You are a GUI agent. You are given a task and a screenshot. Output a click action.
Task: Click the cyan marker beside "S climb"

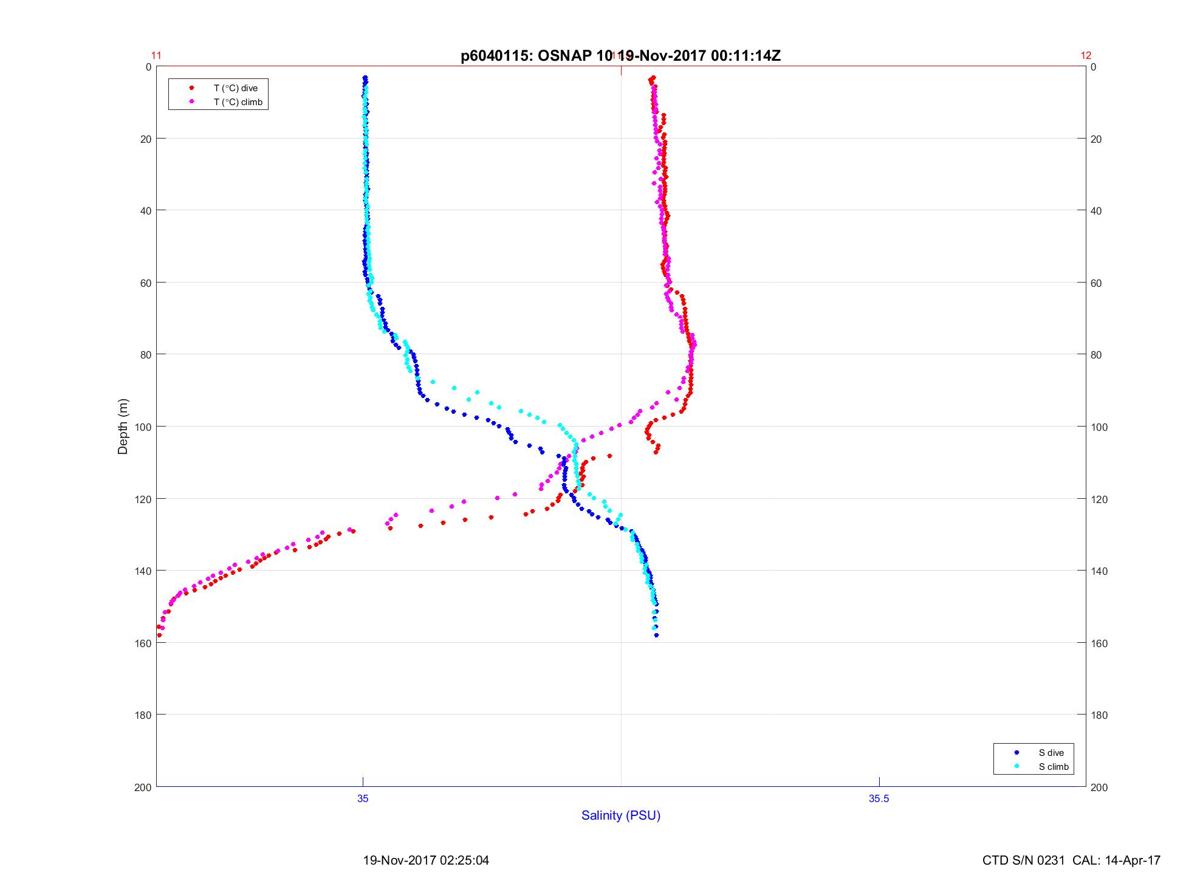[1016, 766]
